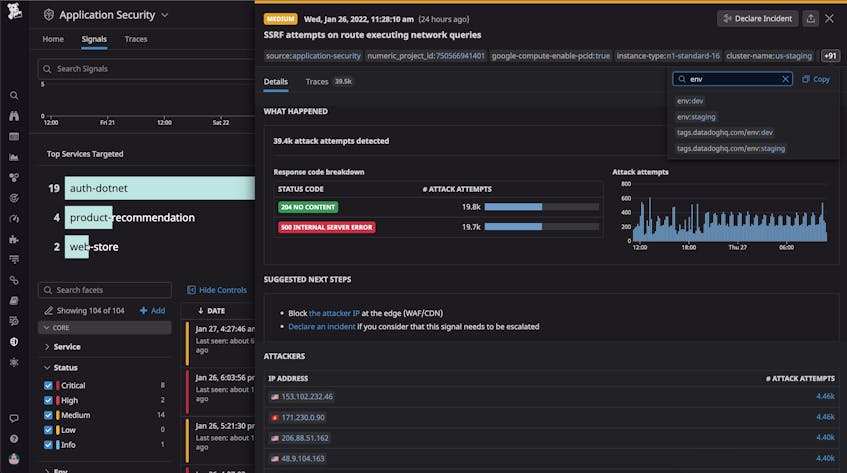Open Watchdog binoculars icon in sidebar
The image size is (847, 473).
point(14,116)
